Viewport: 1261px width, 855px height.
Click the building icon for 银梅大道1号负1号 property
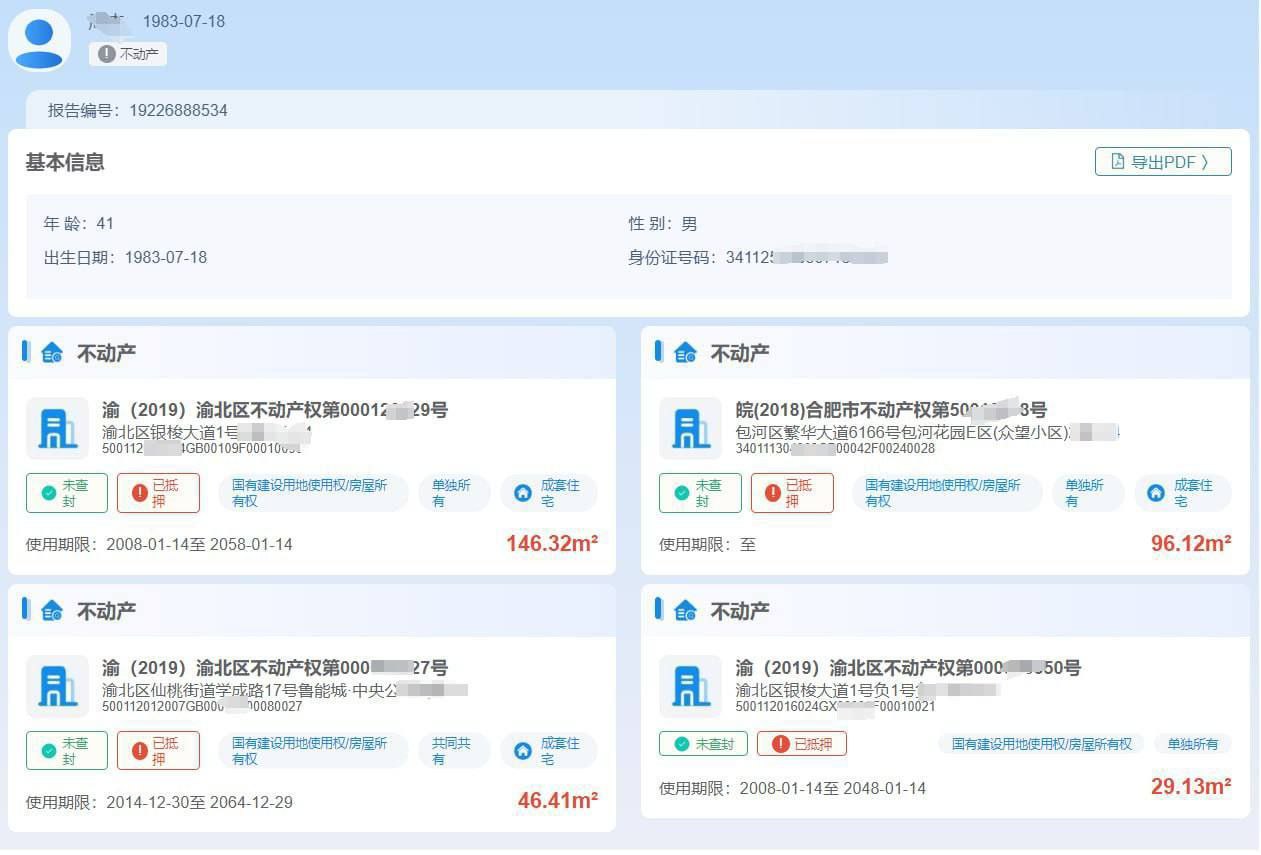pos(691,685)
